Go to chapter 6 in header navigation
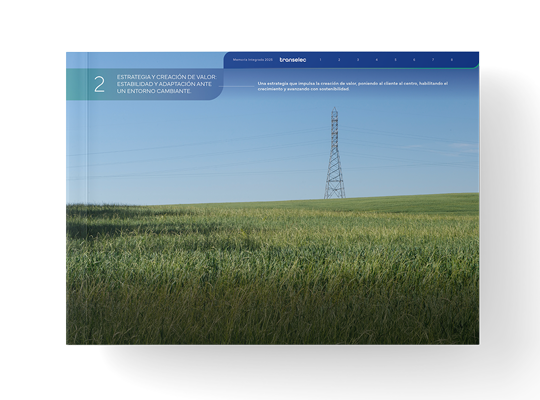The image size is (540, 400). click(414, 60)
